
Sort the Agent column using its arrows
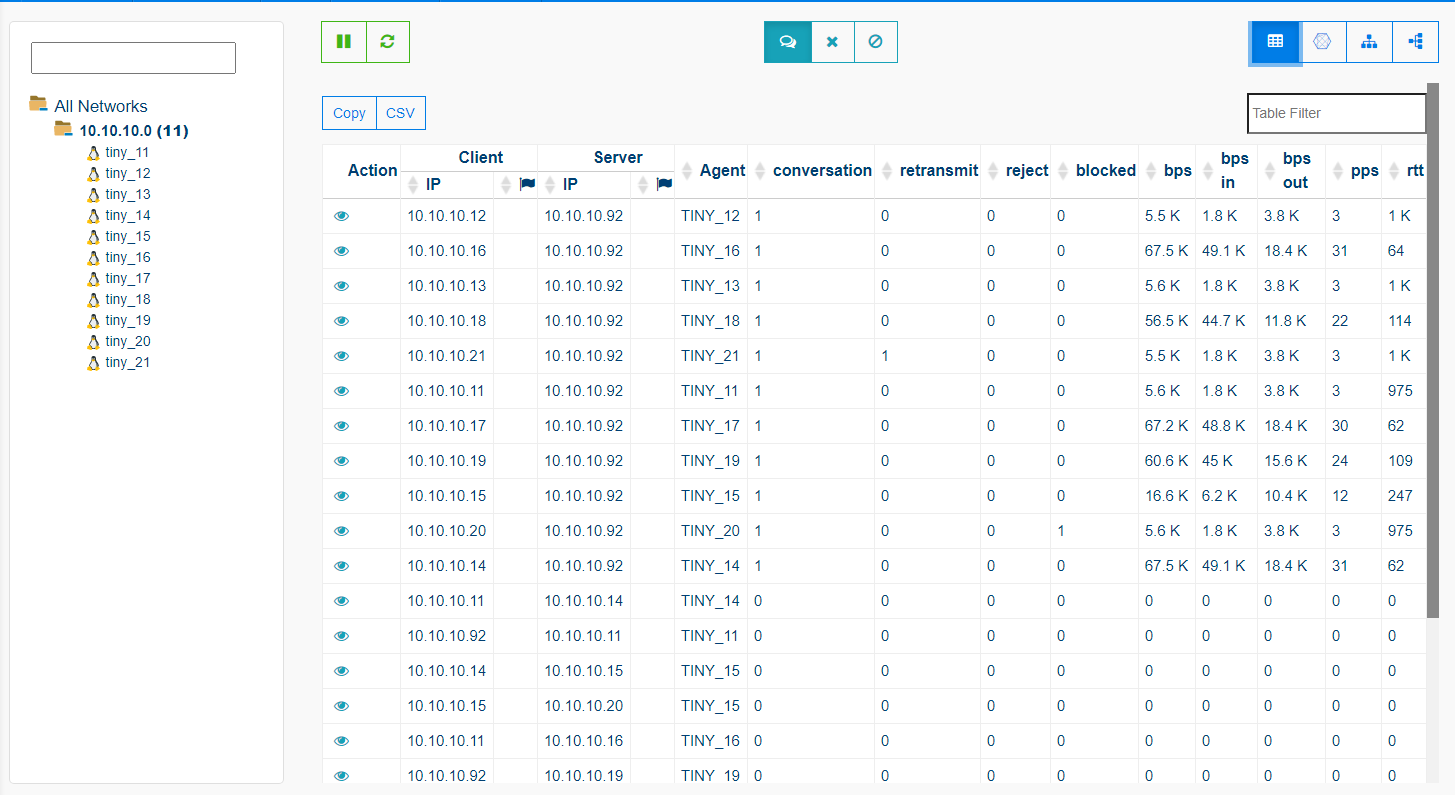[687, 170]
